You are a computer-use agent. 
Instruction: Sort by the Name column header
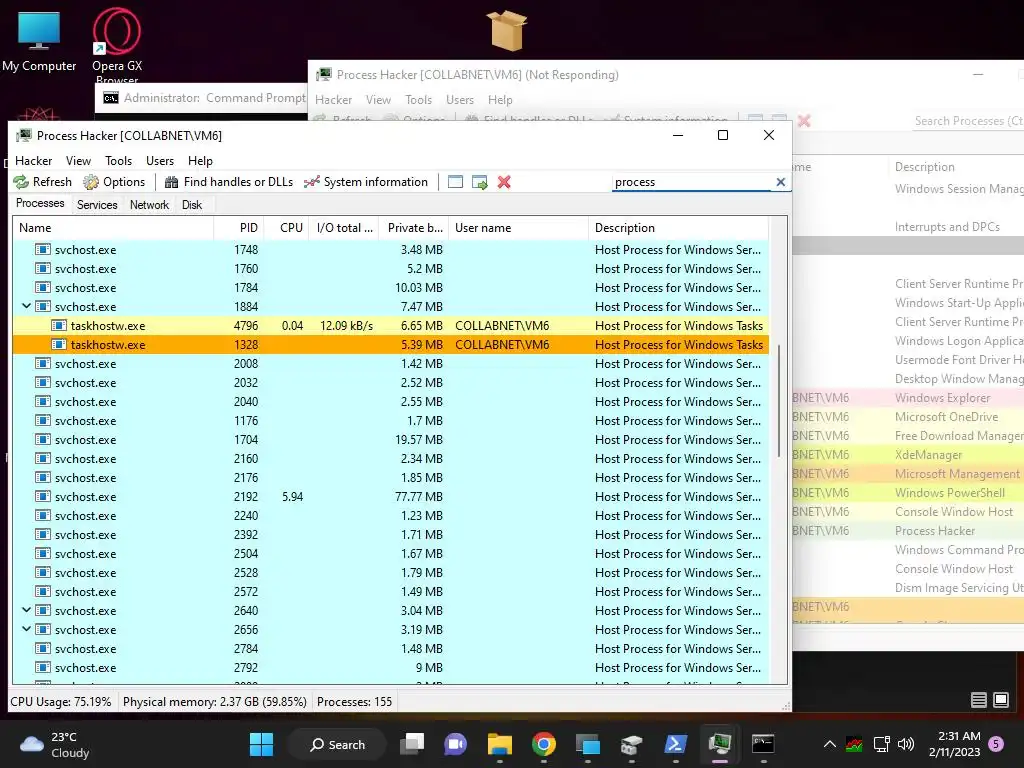(113, 228)
